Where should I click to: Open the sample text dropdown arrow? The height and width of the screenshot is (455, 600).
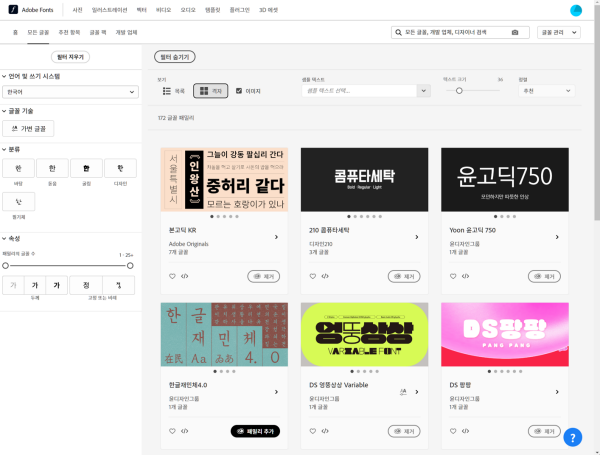(424, 91)
